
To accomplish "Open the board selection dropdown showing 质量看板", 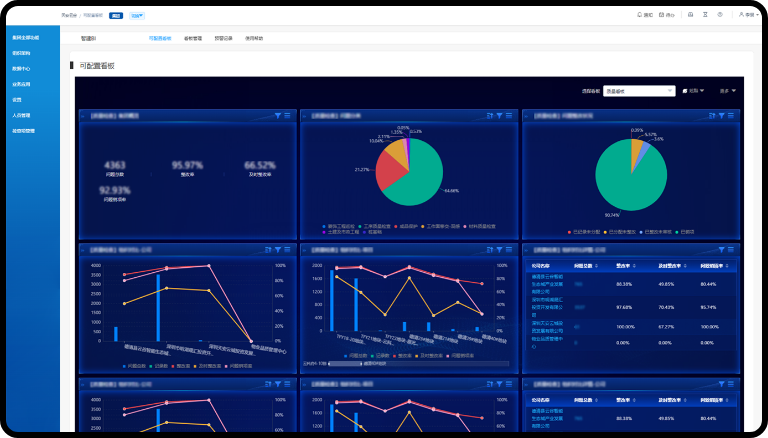I will pos(639,91).
